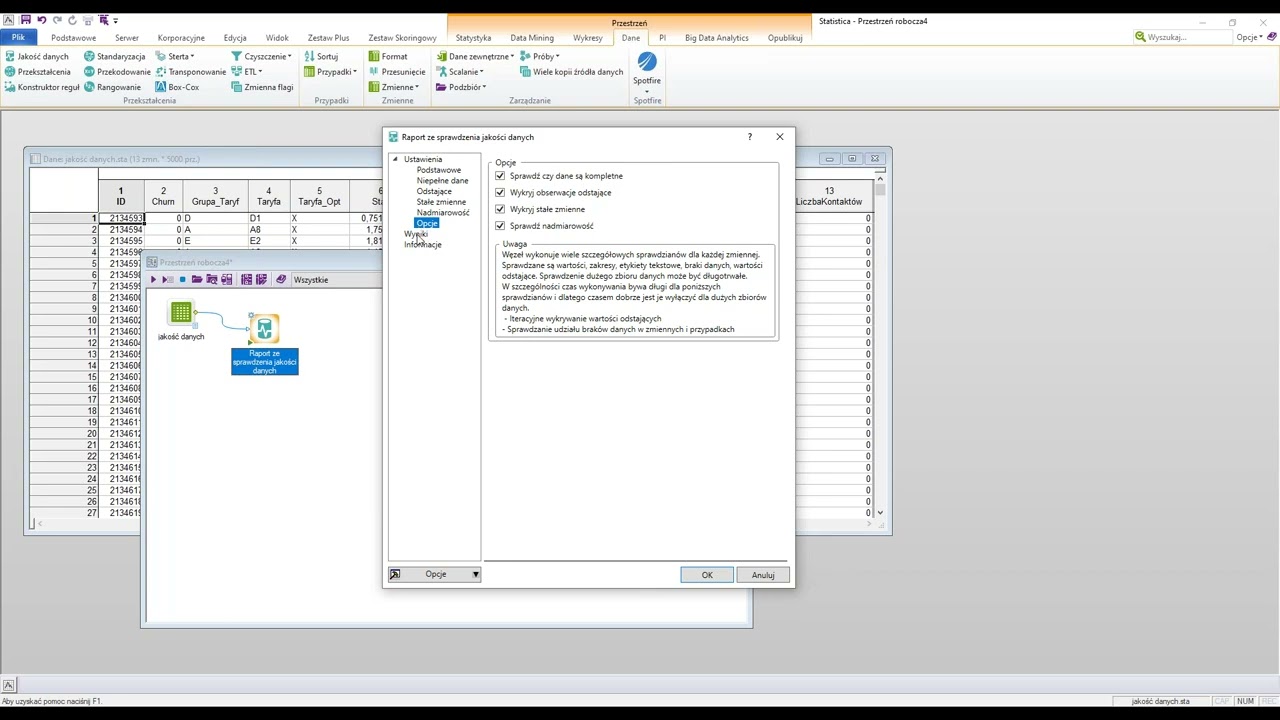The image size is (1280, 720).
Task: Select the jakość danych data source node
Action: click(181, 313)
